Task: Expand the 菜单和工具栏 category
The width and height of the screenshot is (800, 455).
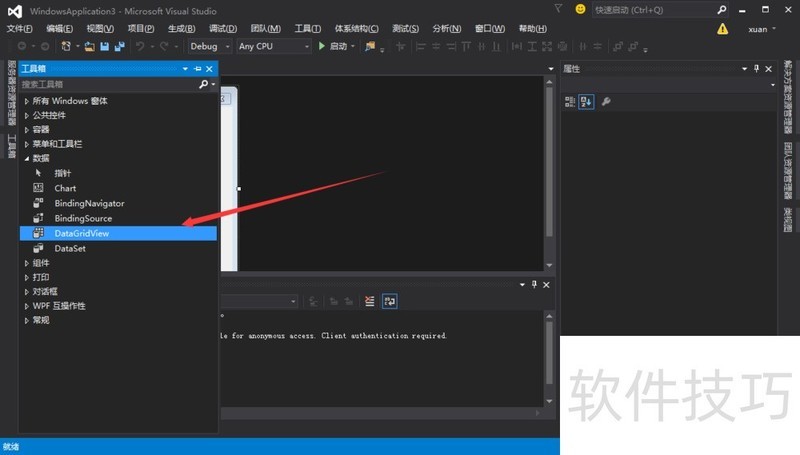Action: (27, 144)
